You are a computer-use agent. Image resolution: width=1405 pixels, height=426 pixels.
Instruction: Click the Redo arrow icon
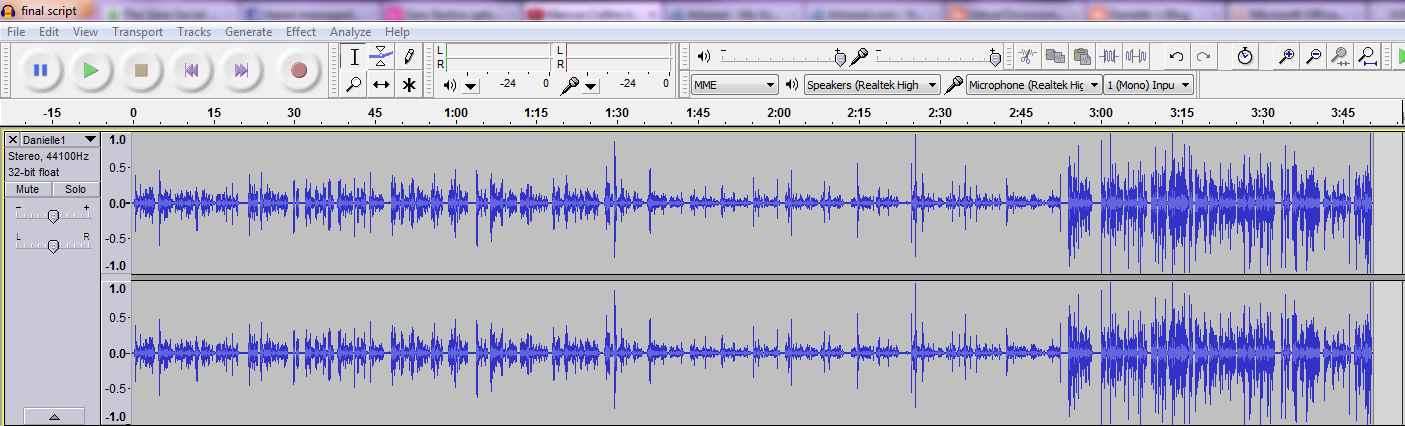click(1204, 56)
